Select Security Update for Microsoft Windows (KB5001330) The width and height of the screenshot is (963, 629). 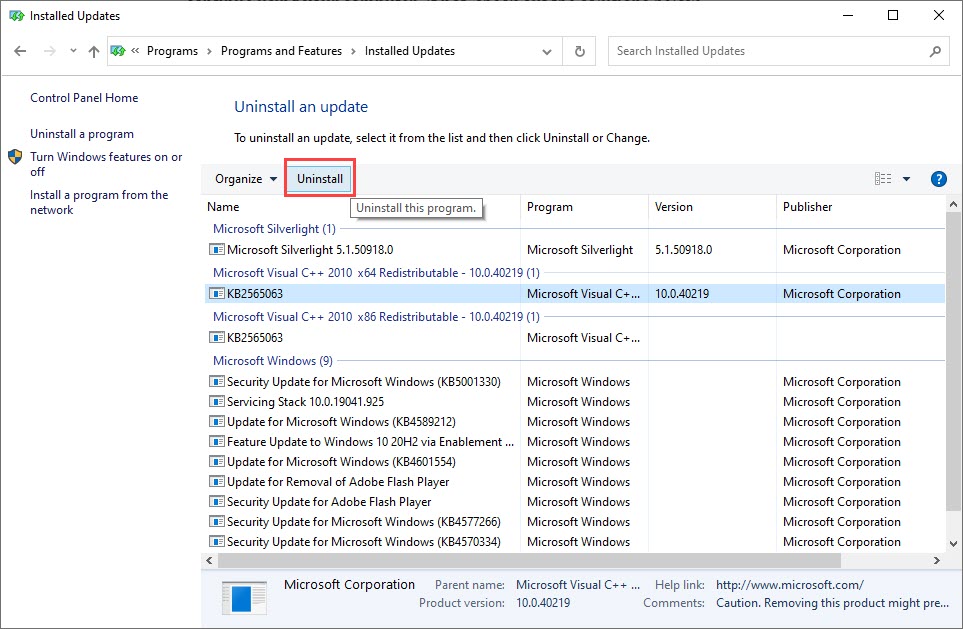click(575, 381)
